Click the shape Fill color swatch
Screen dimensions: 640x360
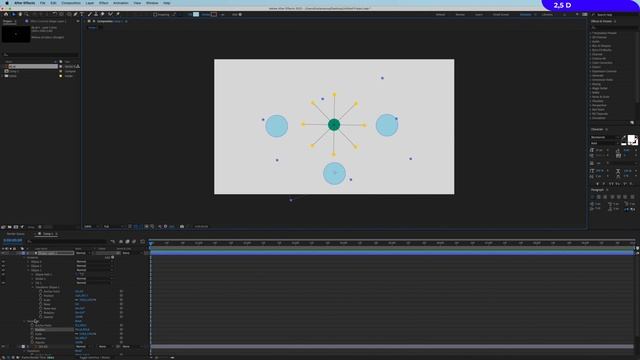(x=196, y=14)
